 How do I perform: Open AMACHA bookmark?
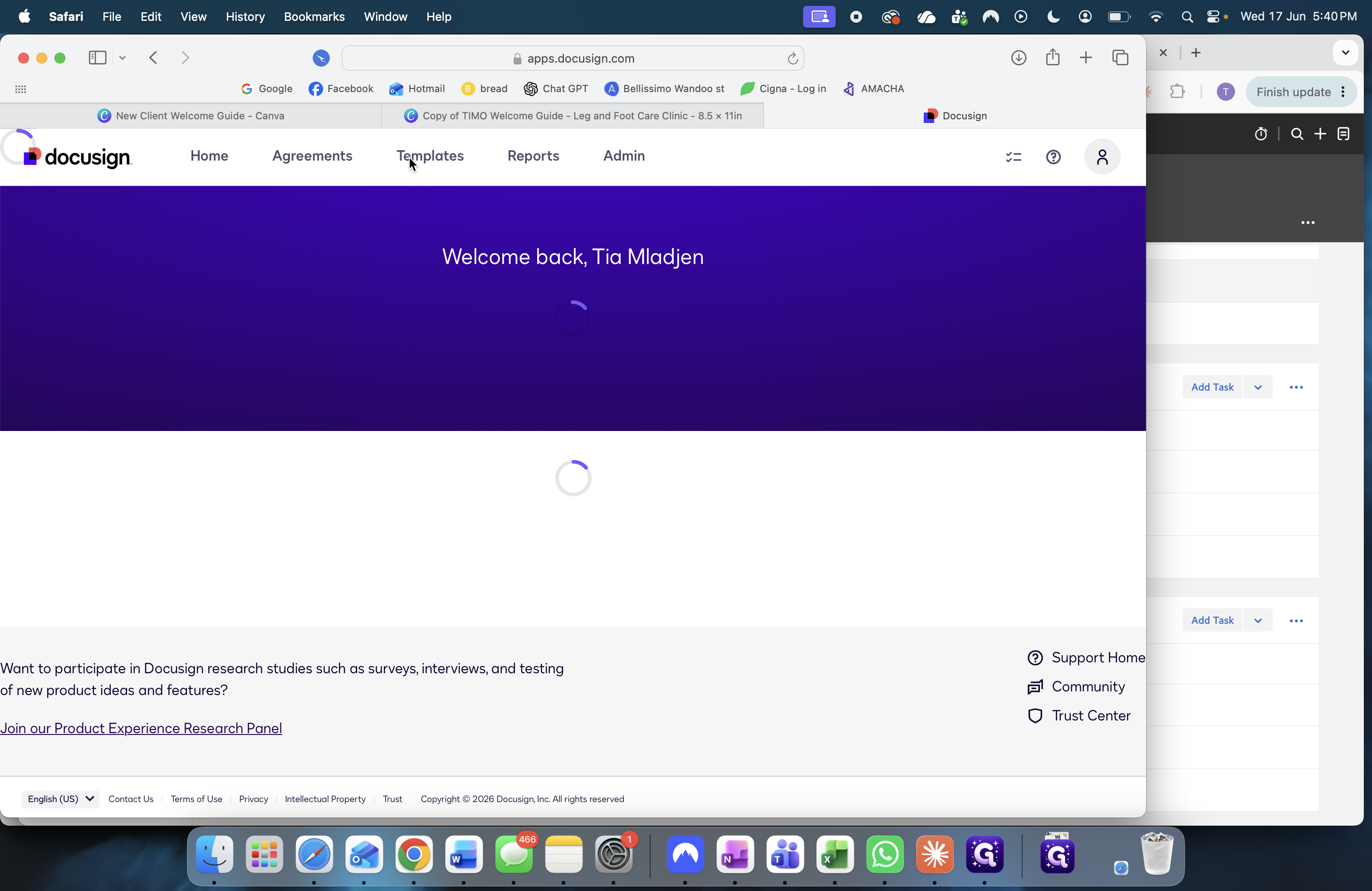point(873,89)
